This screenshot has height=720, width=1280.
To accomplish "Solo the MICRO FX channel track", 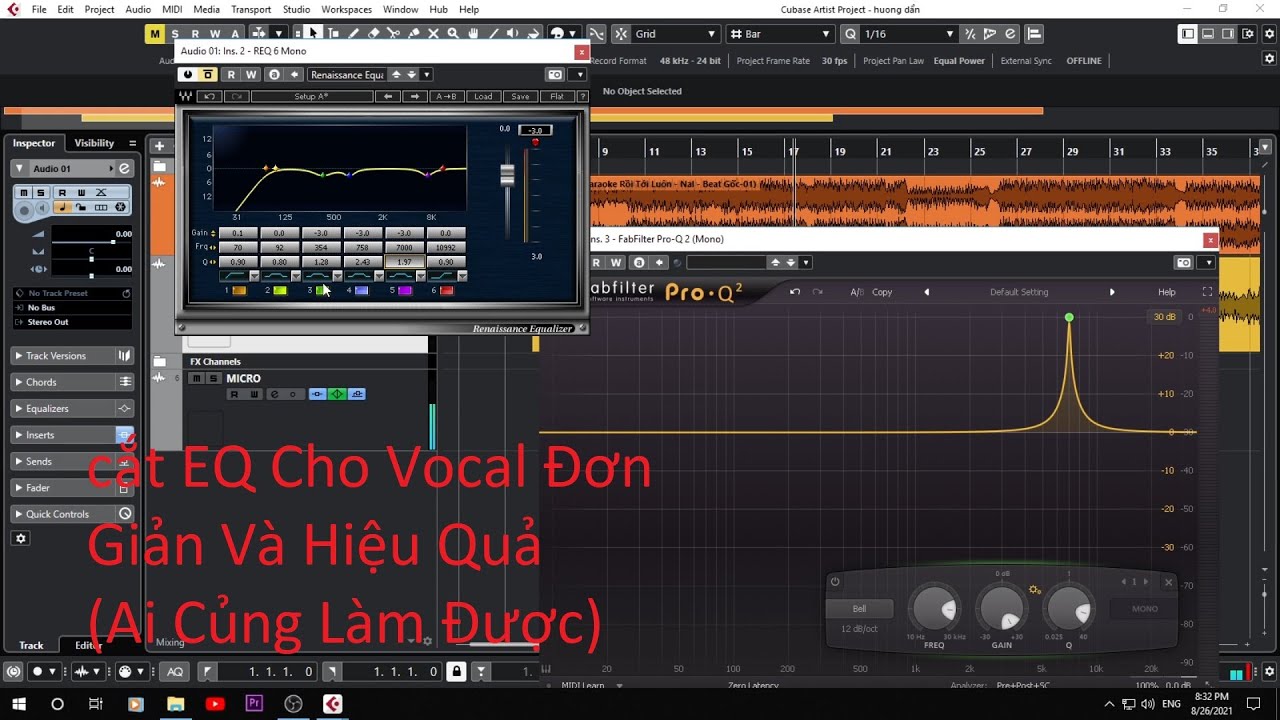I will (x=212, y=379).
